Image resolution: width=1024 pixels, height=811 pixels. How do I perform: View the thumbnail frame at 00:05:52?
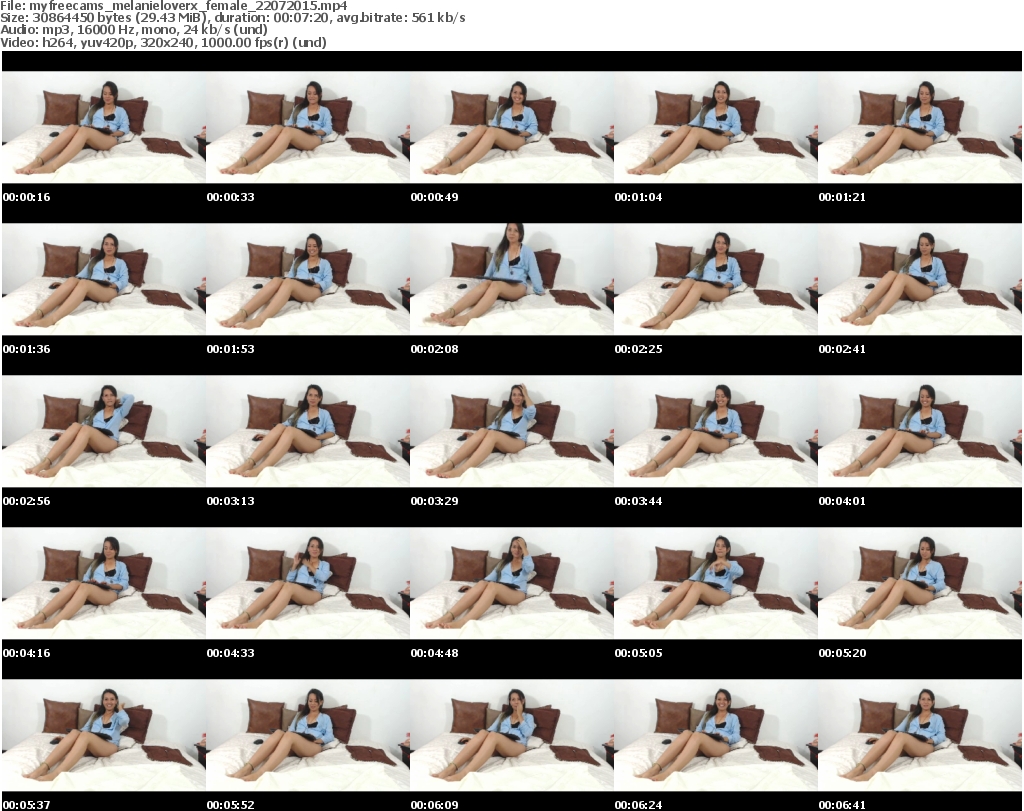point(308,736)
